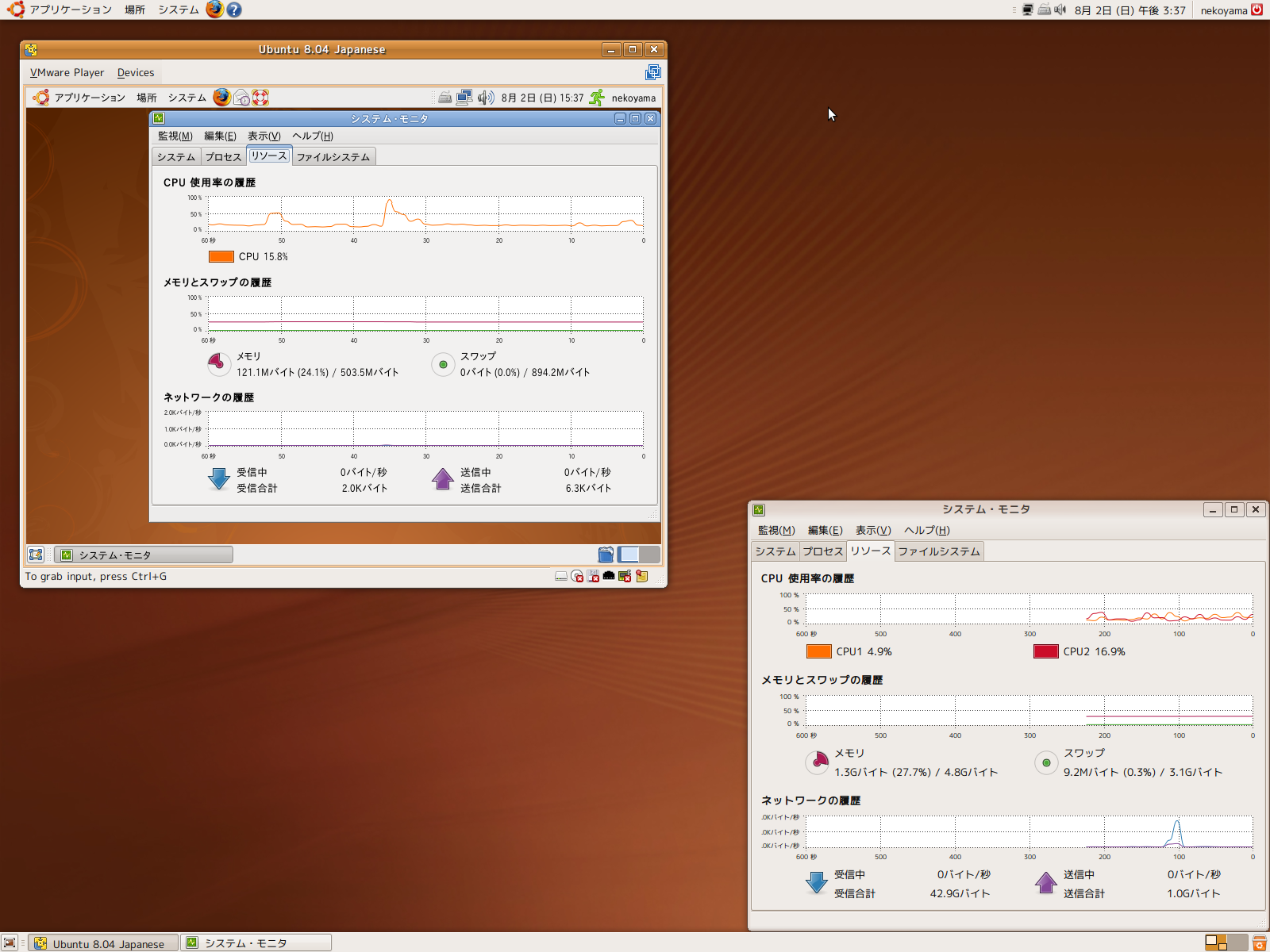
Task: Click the VMware full screen icon
Action: [652, 72]
